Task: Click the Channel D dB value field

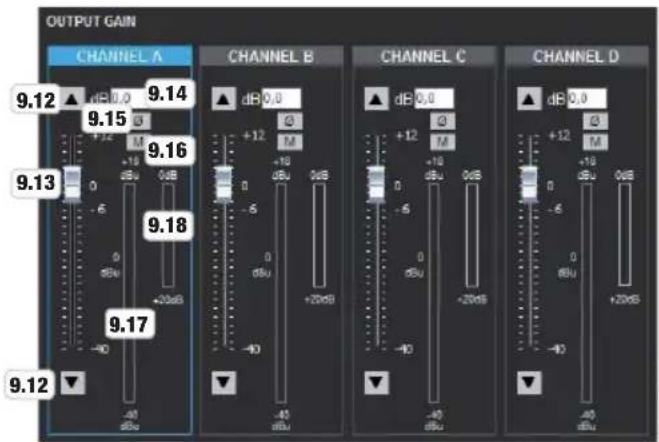Action: coord(587,98)
